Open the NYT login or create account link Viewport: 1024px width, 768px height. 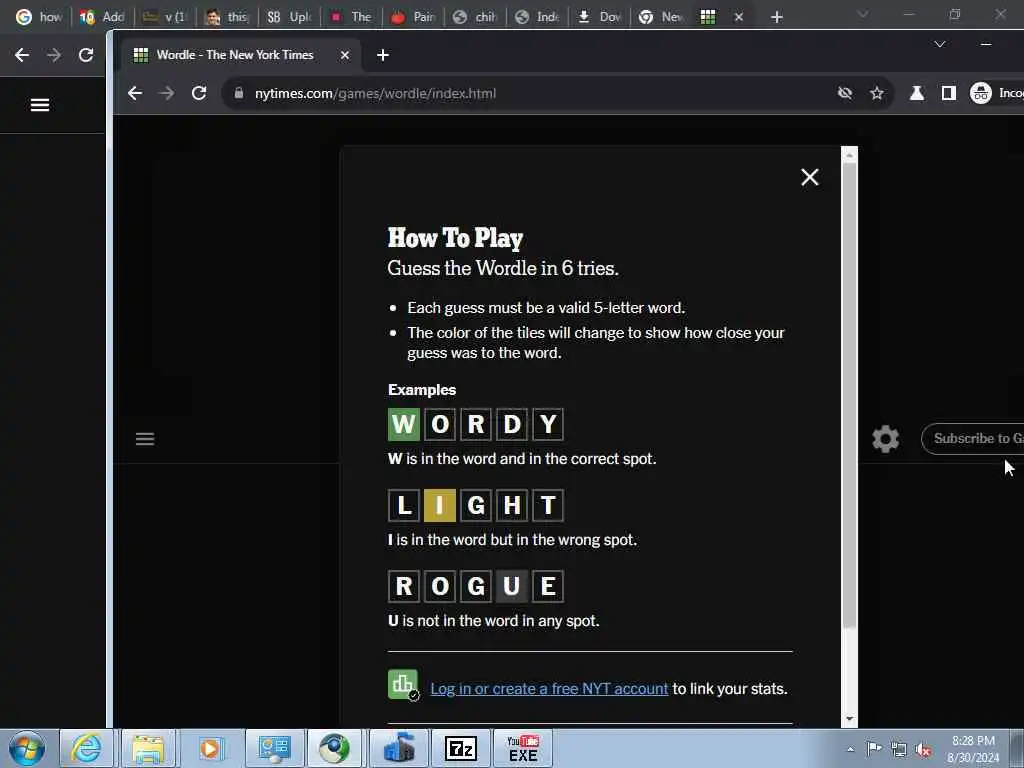pos(549,689)
